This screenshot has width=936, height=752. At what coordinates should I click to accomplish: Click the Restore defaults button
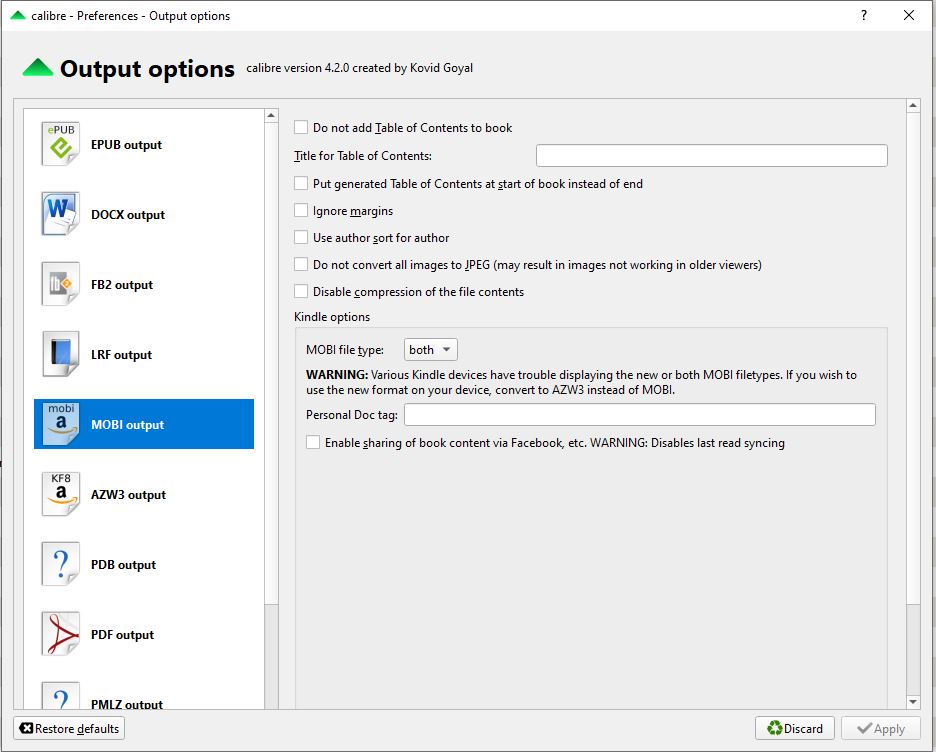coord(69,729)
